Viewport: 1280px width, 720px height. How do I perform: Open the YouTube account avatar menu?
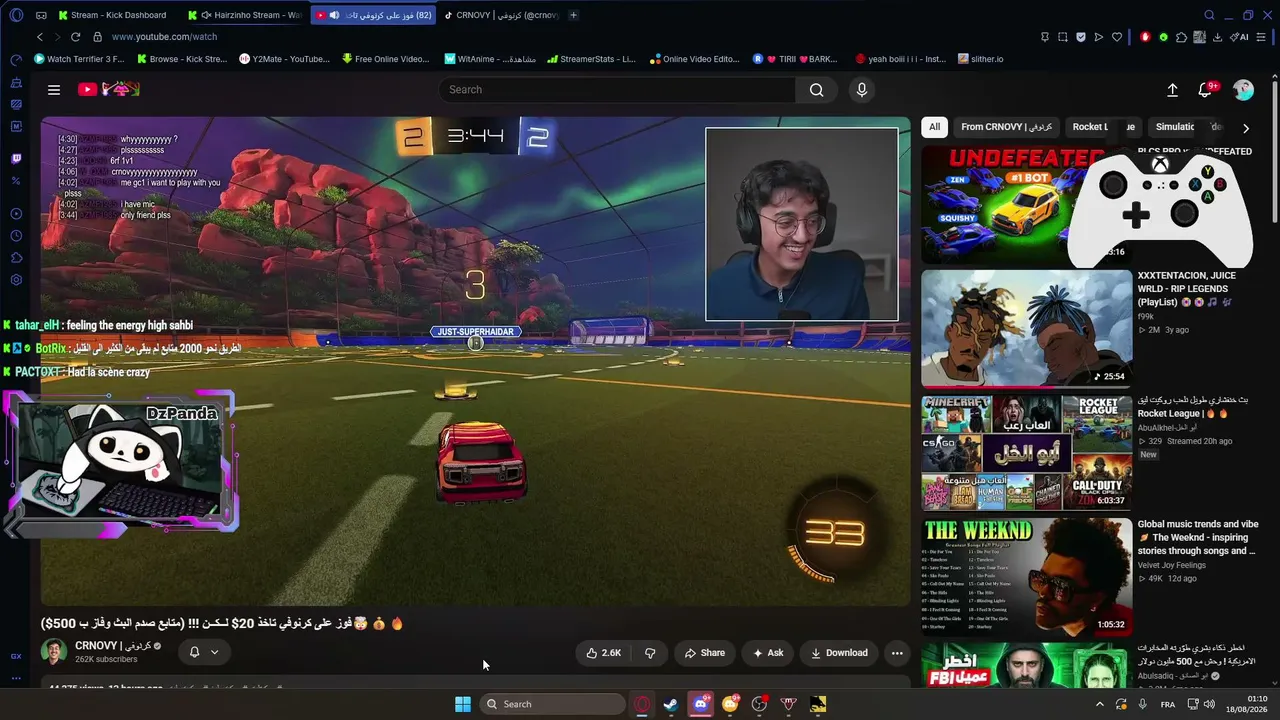point(1243,90)
